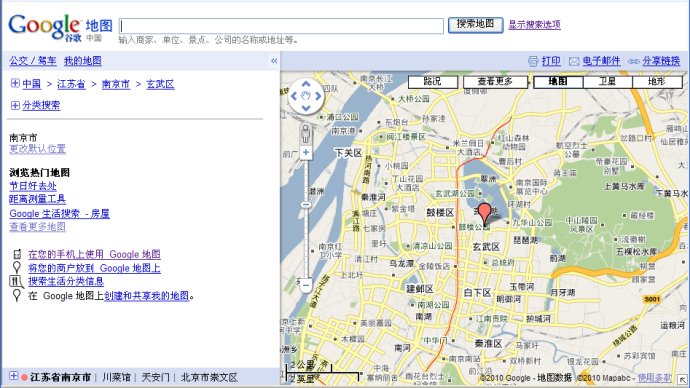This screenshot has height=388, width=690.
Task: Click the 南京市 breadcrumb link
Action: [x=116, y=84]
